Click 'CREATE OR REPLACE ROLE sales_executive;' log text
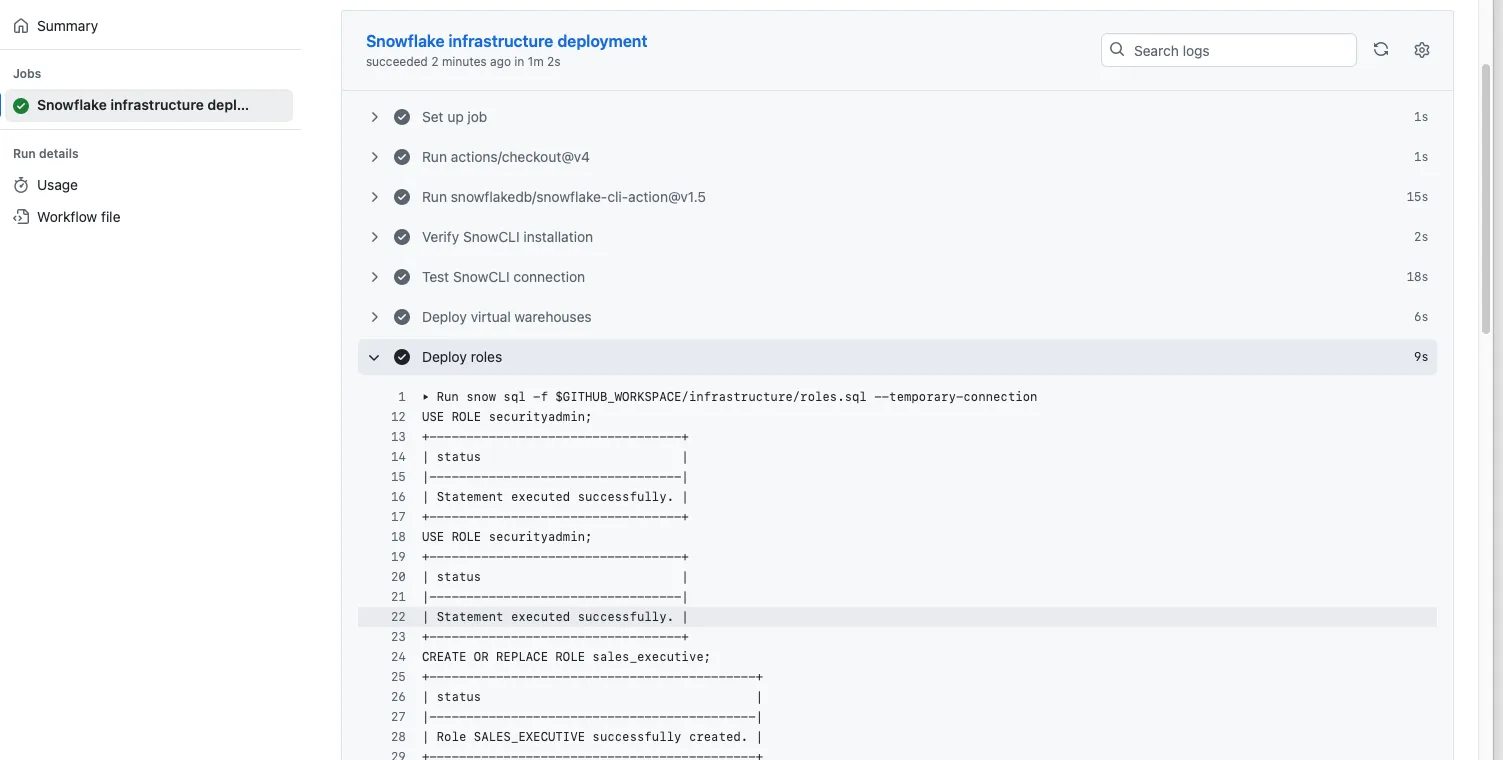 (566, 657)
